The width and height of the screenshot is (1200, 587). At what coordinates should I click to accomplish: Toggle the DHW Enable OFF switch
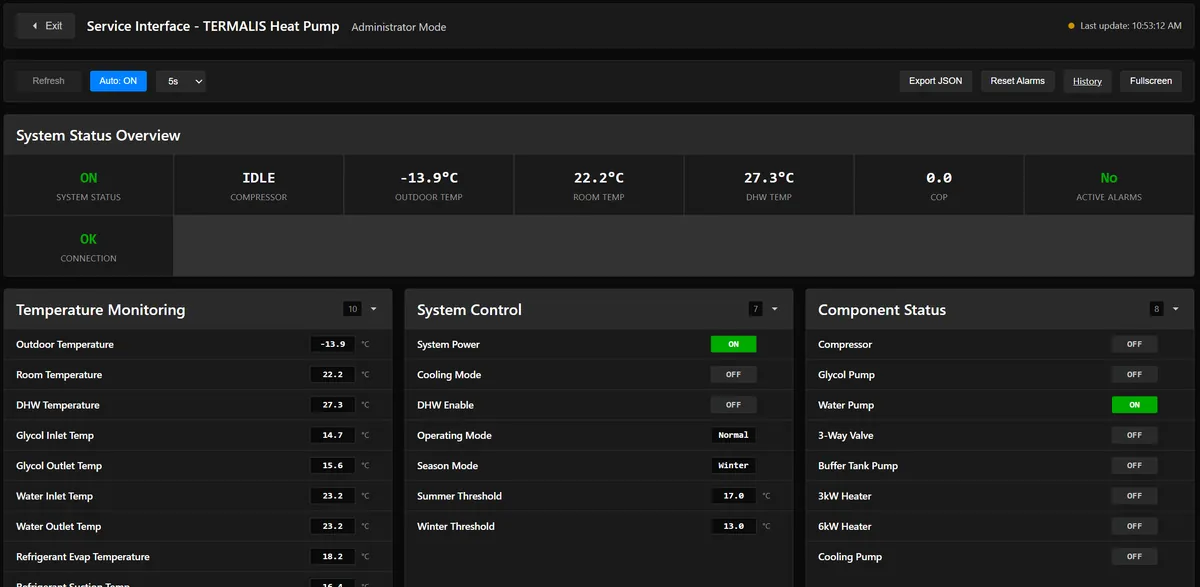733,405
